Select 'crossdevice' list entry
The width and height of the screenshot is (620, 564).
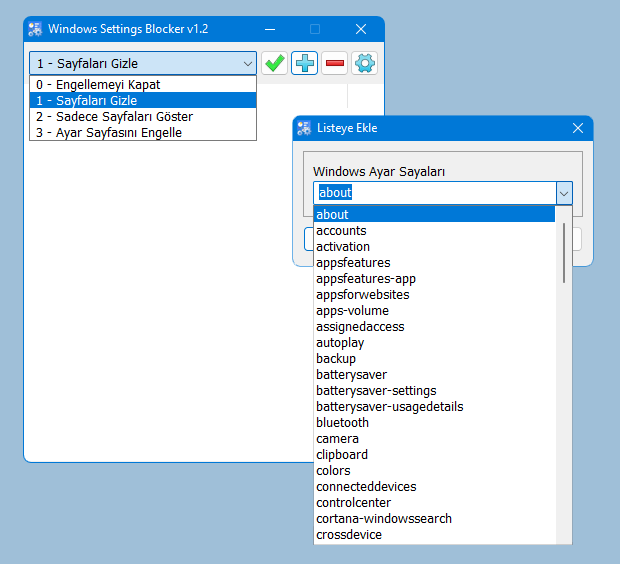tap(435, 535)
